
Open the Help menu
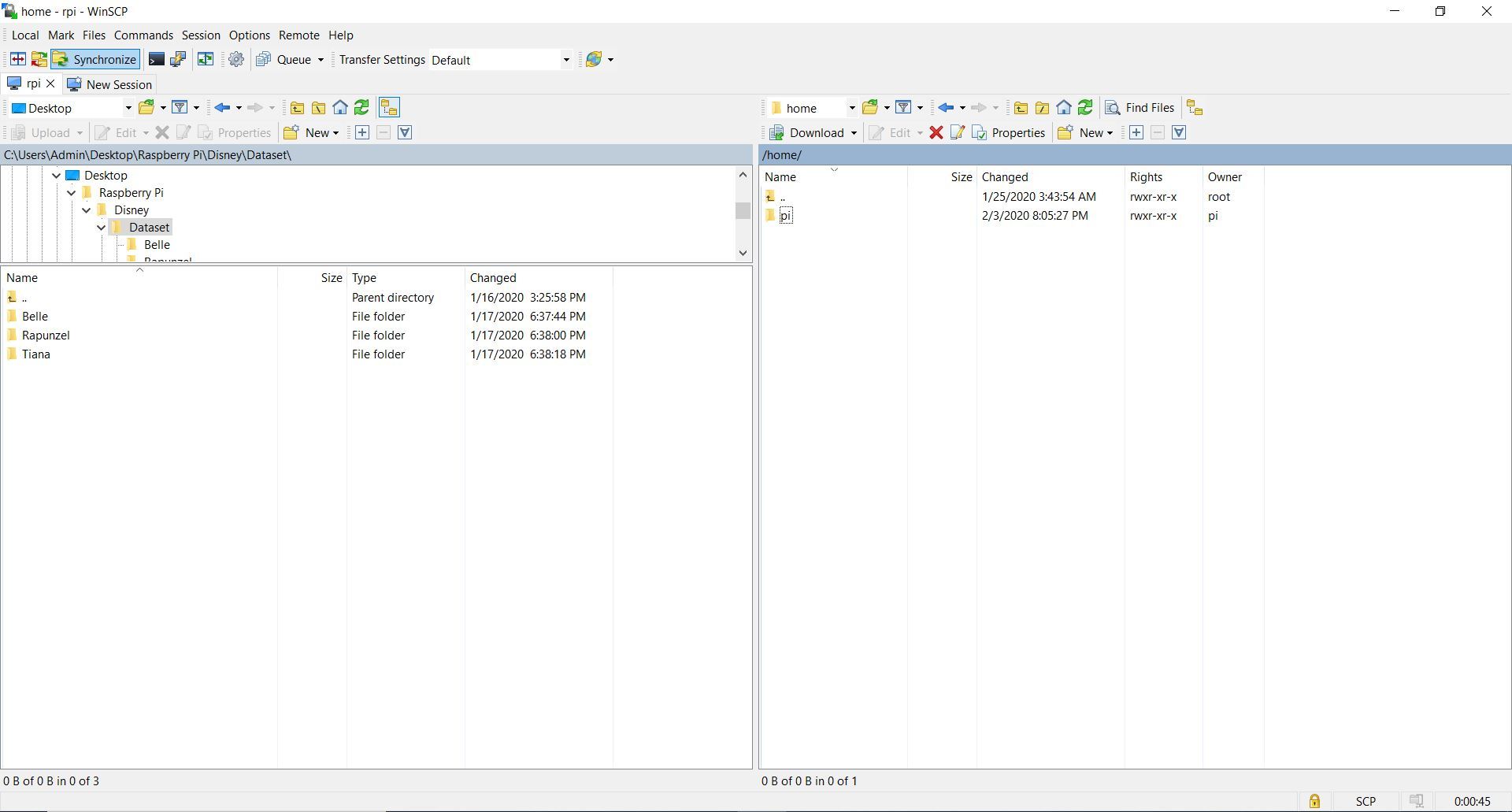[341, 35]
